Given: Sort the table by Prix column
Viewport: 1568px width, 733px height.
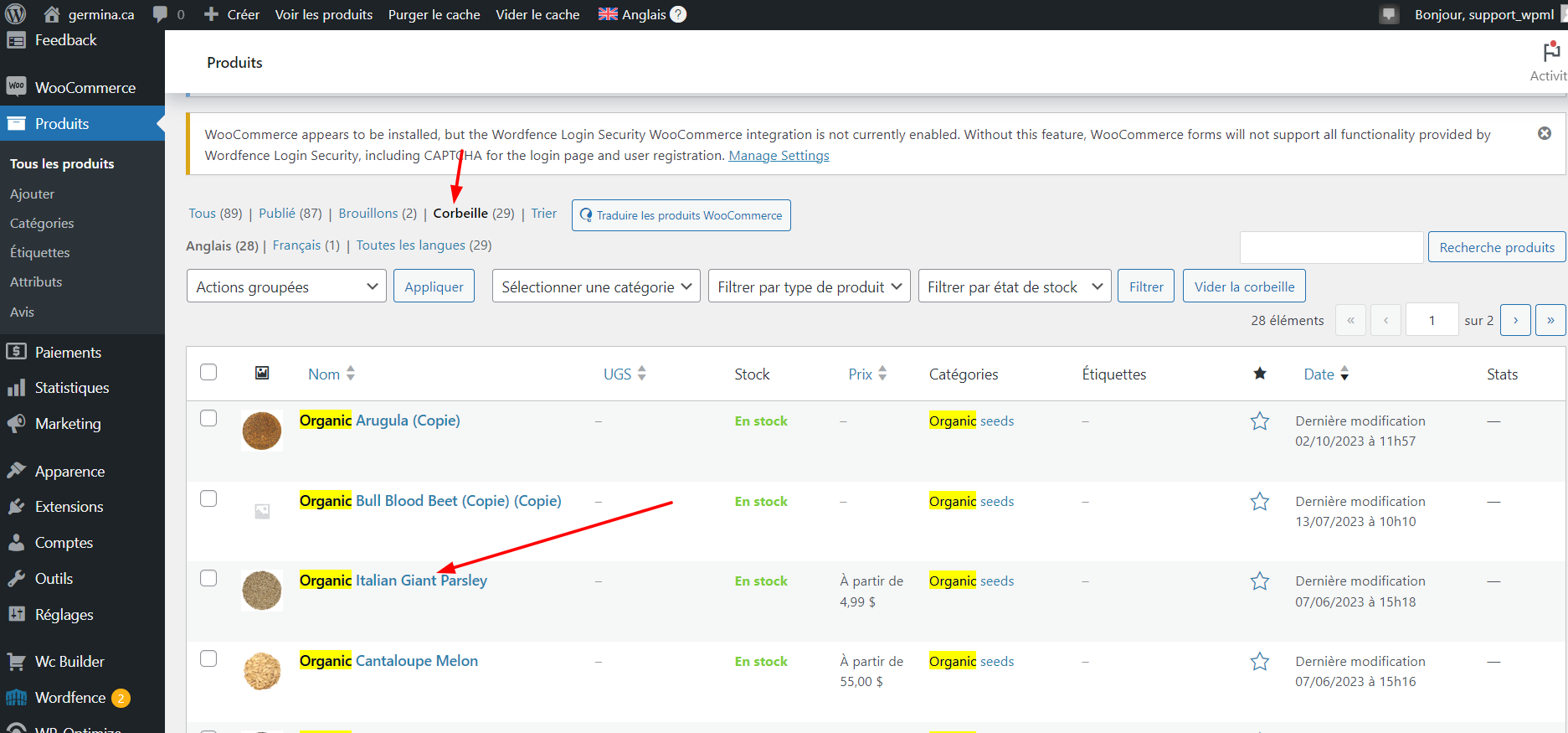Looking at the screenshot, I should [867, 374].
